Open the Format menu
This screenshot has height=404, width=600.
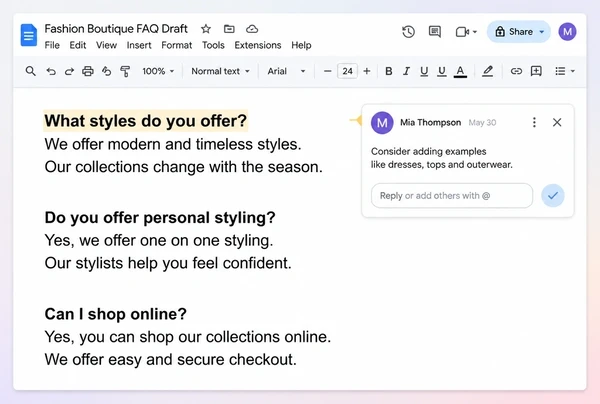[176, 45]
